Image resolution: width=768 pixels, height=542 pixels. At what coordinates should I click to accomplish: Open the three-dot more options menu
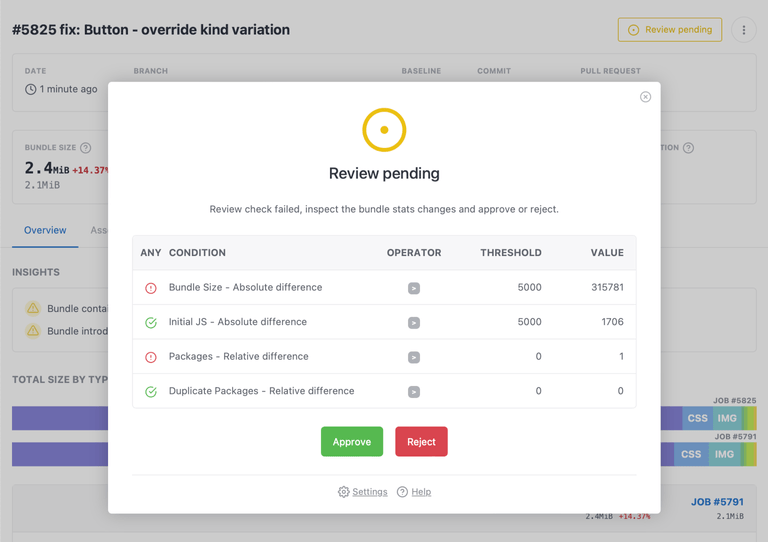(744, 30)
